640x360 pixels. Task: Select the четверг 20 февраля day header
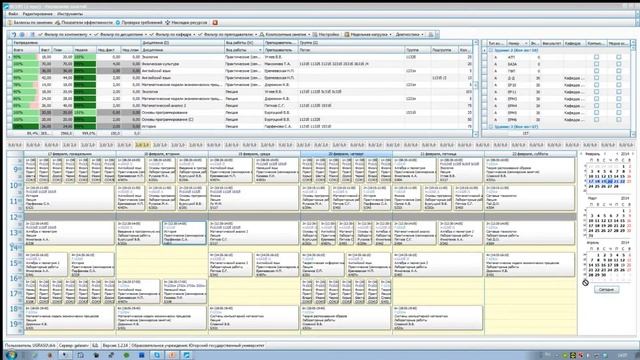click(346, 154)
